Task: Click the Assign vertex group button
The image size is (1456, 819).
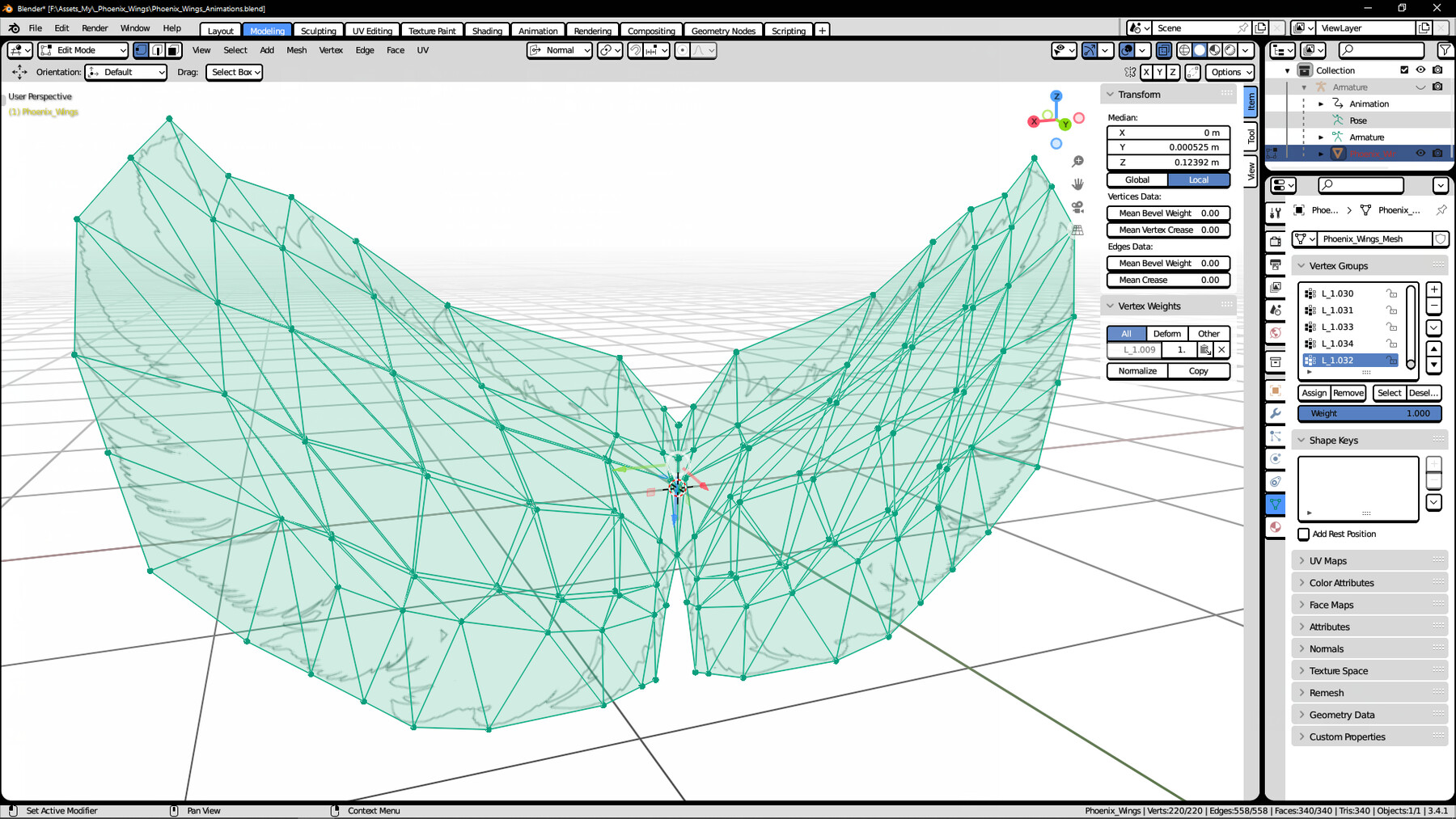Action: [x=1314, y=393]
